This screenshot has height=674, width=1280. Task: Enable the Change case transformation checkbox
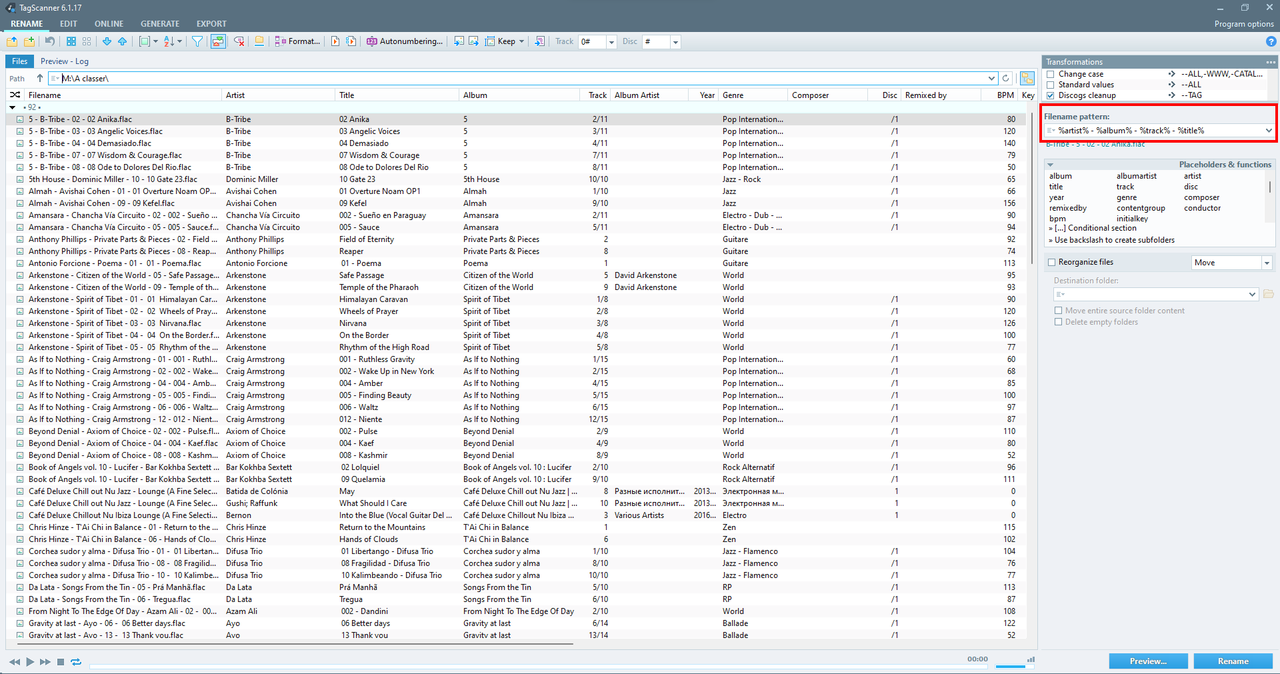[x=1050, y=74]
